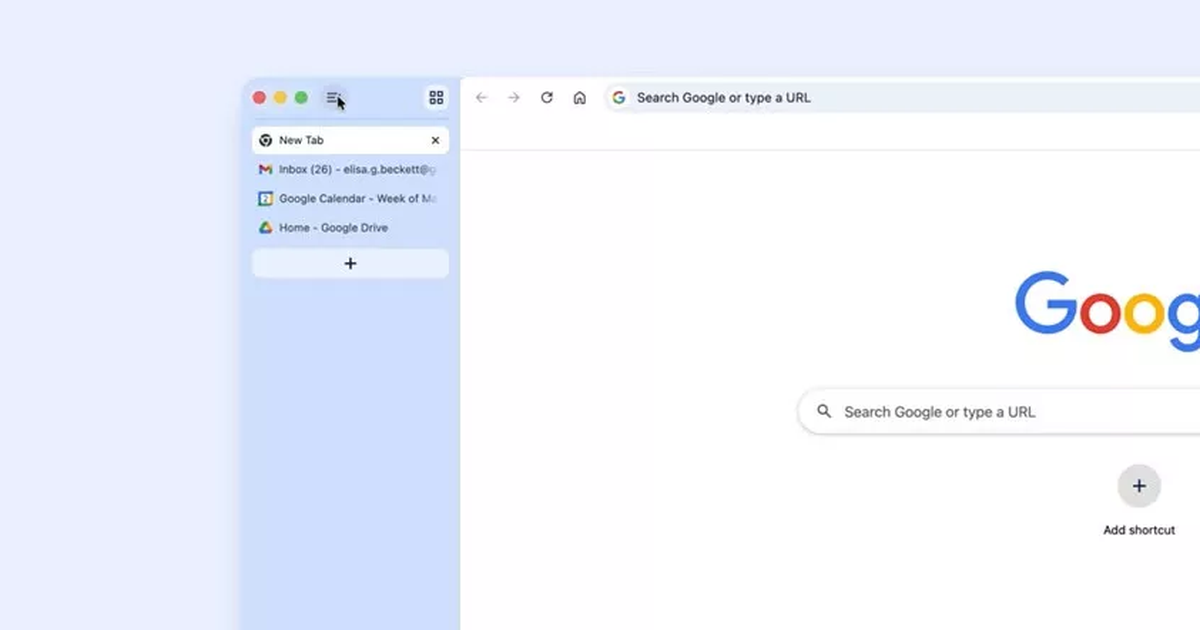Click the Add shortcut label
Screen dimensions: 1200x630
click(x=1139, y=530)
